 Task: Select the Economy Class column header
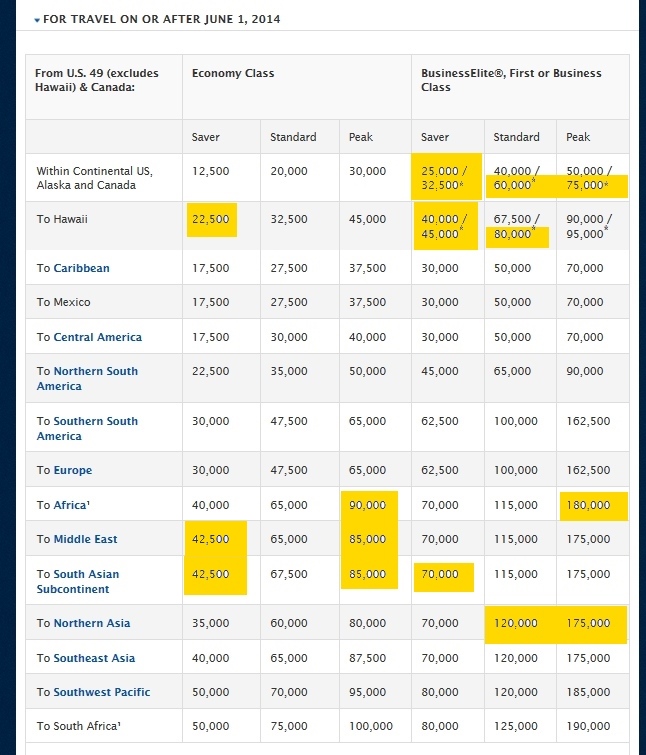[233, 73]
